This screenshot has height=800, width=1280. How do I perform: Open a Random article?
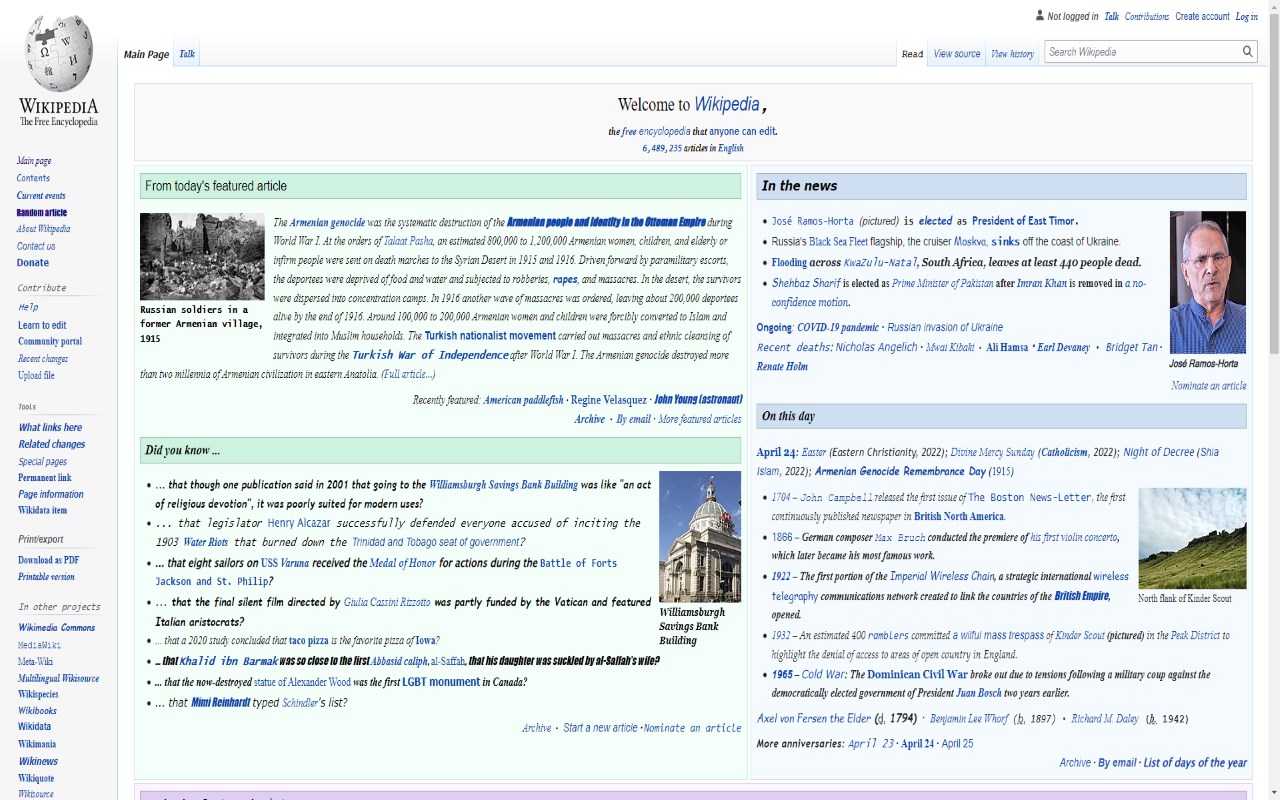[x=42, y=212]
